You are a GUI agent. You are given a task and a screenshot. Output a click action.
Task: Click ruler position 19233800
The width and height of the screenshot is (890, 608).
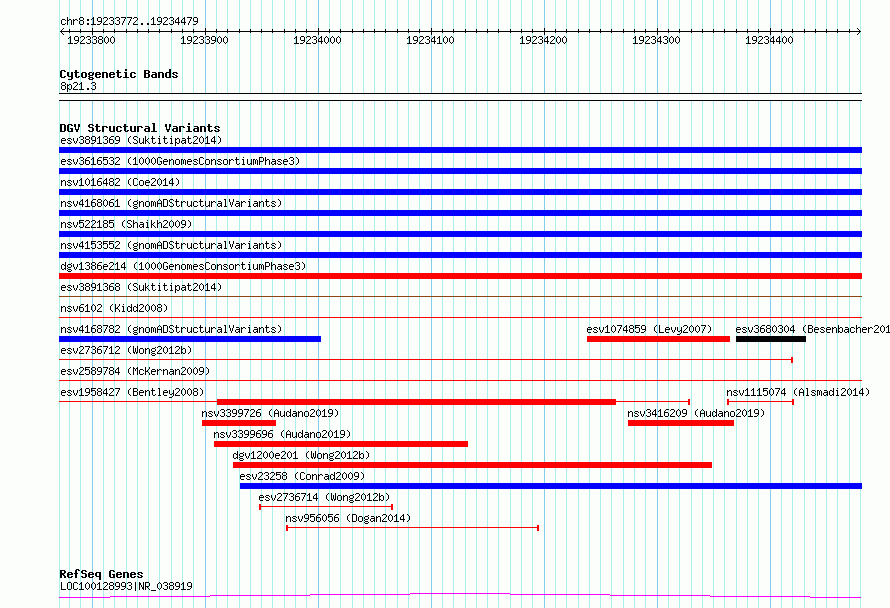(x=91, y=40)
